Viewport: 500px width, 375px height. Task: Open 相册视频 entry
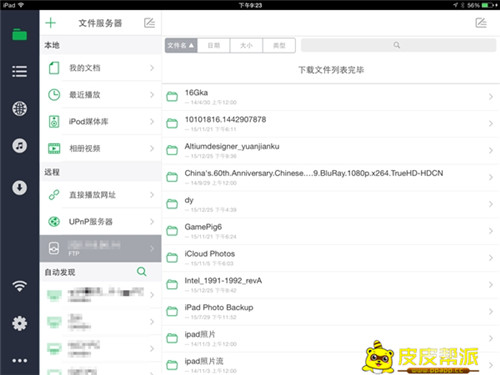click(x=101, y=148)
